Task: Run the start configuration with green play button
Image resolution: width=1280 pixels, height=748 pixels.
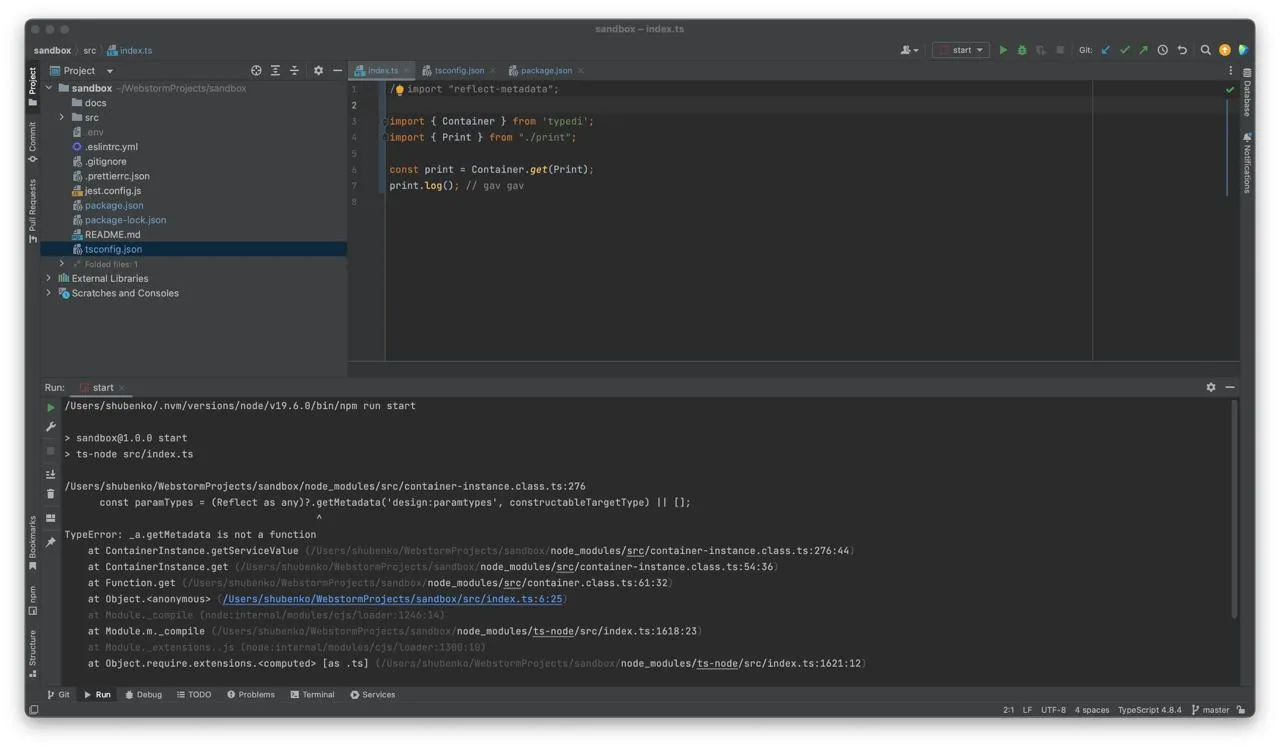Action: click(1003, 50)
